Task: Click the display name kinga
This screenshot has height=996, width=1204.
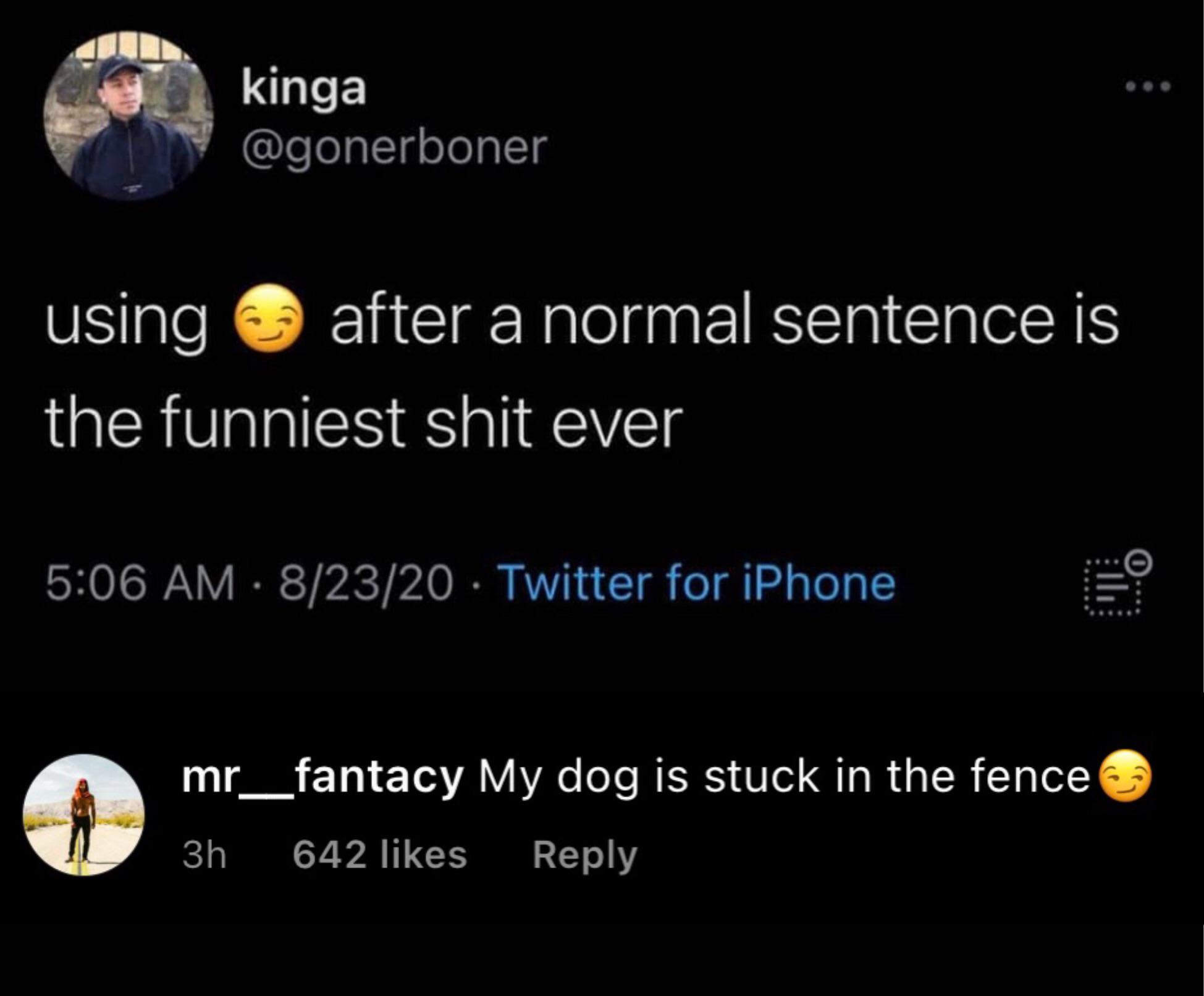Action: pos(304,88)
